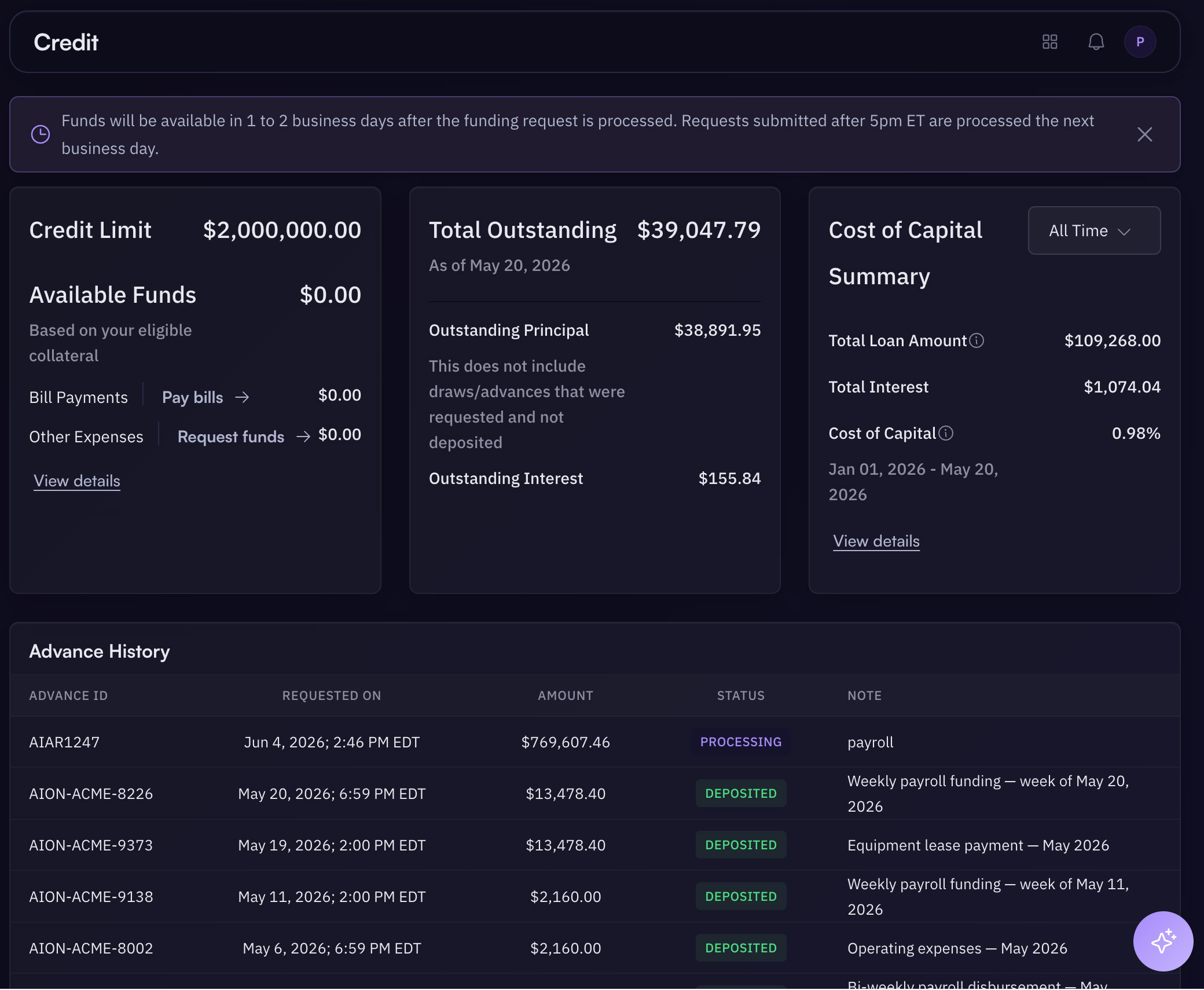Open notifications bell

[1096, 42]
